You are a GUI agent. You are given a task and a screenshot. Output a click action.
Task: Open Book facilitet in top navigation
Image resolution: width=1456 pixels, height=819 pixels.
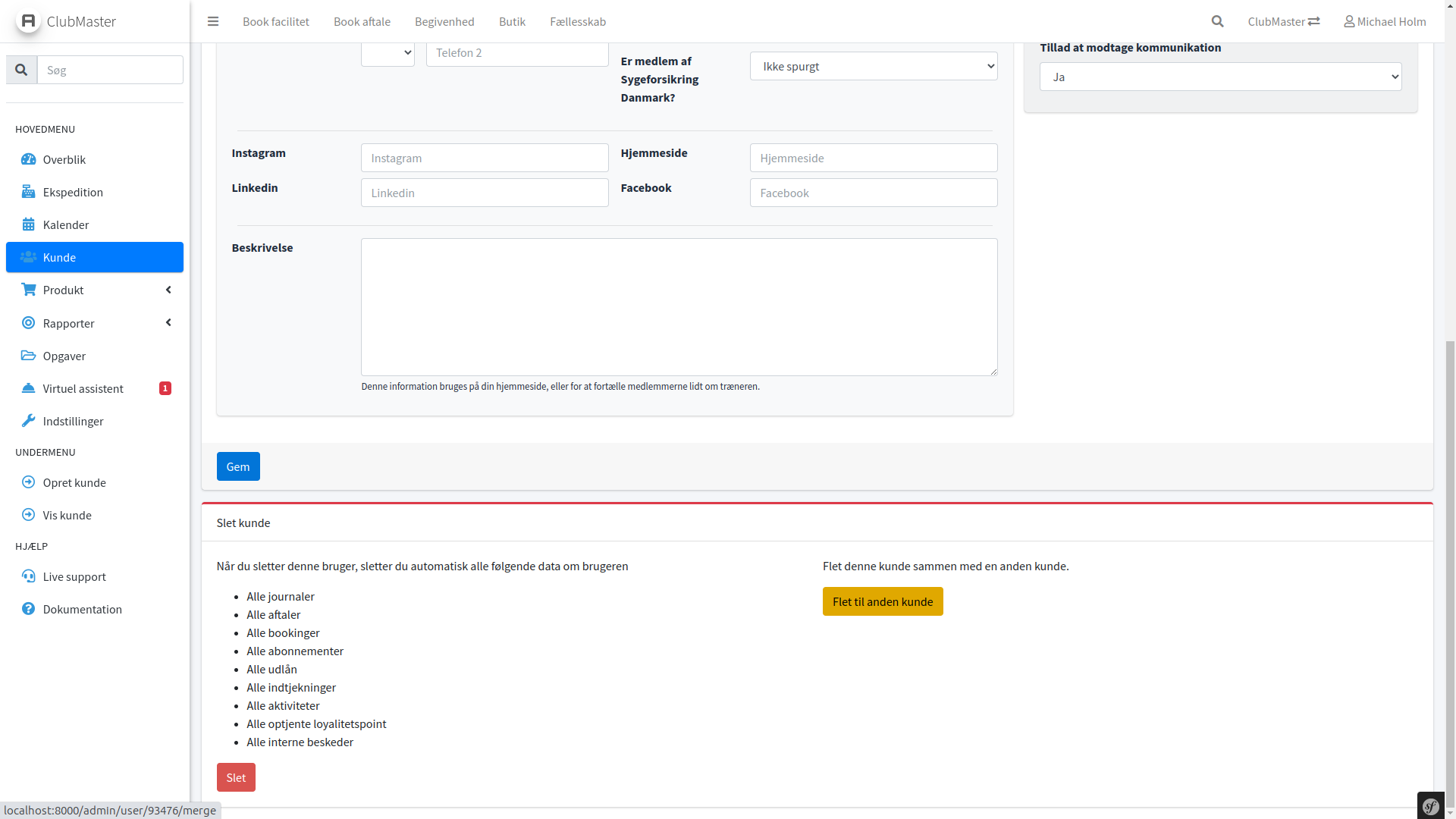pos(276,21)
